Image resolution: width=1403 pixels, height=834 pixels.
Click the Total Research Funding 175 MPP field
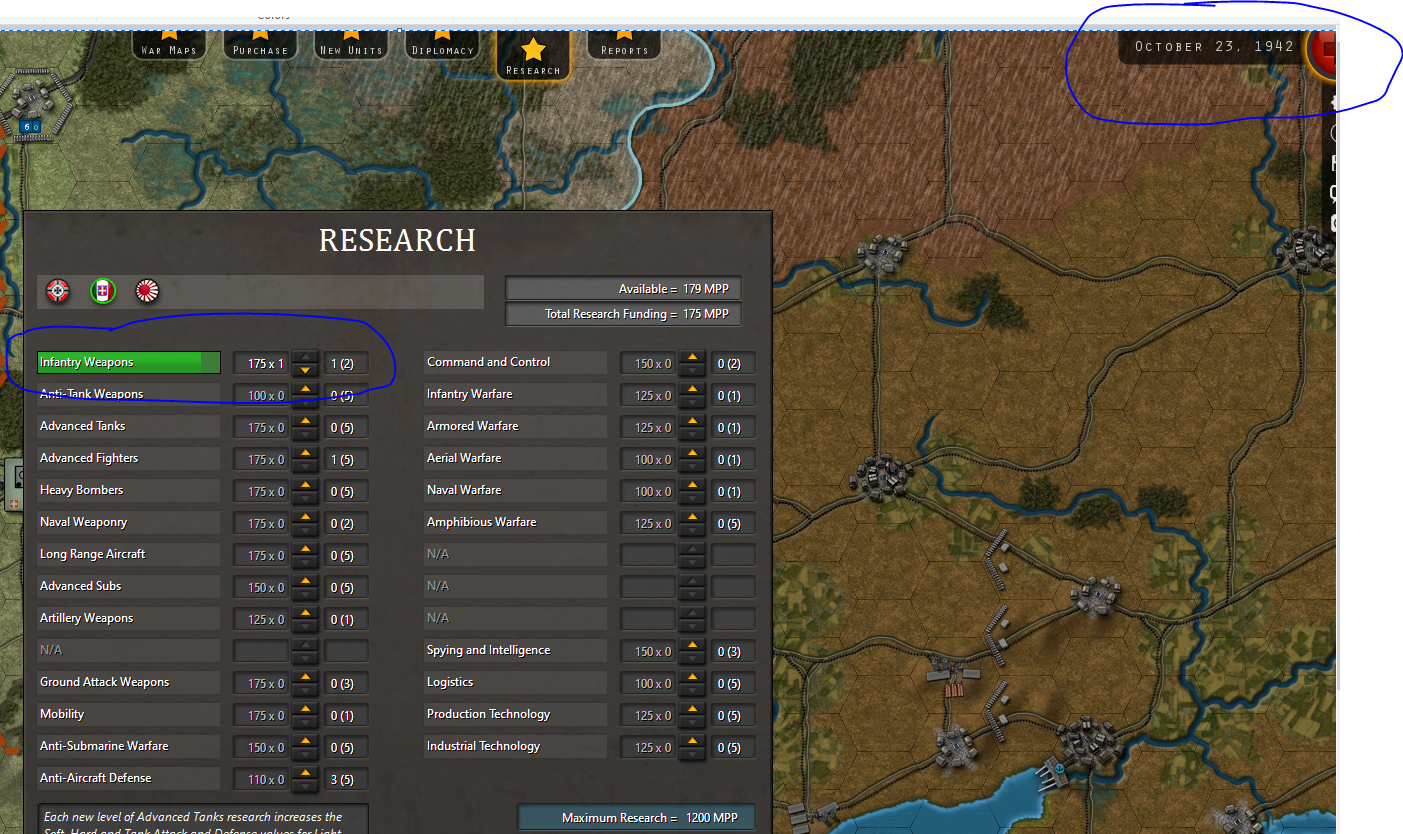point(624,314)
